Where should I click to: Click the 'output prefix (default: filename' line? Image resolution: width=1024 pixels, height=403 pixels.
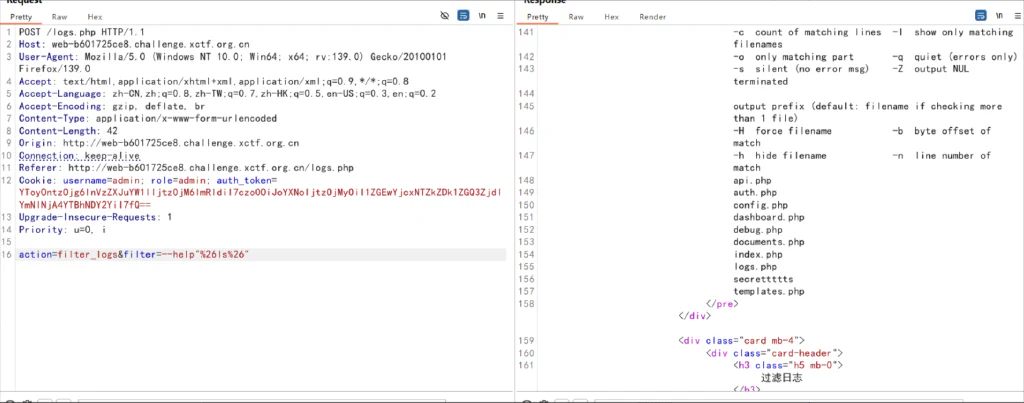[x=867, y=106]
